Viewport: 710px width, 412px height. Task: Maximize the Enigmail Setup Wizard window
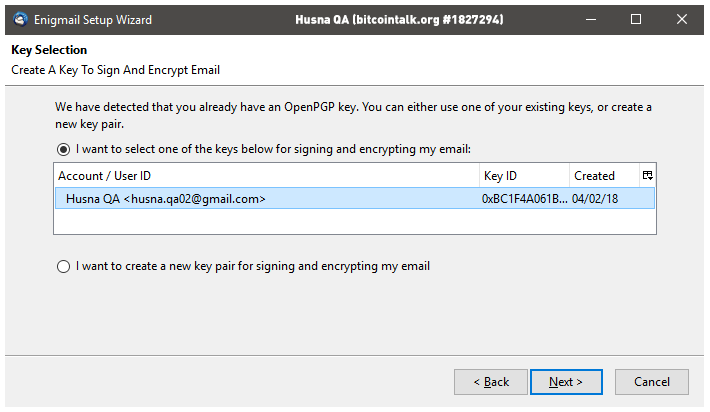pyautogui.click(x=636, y=19)
